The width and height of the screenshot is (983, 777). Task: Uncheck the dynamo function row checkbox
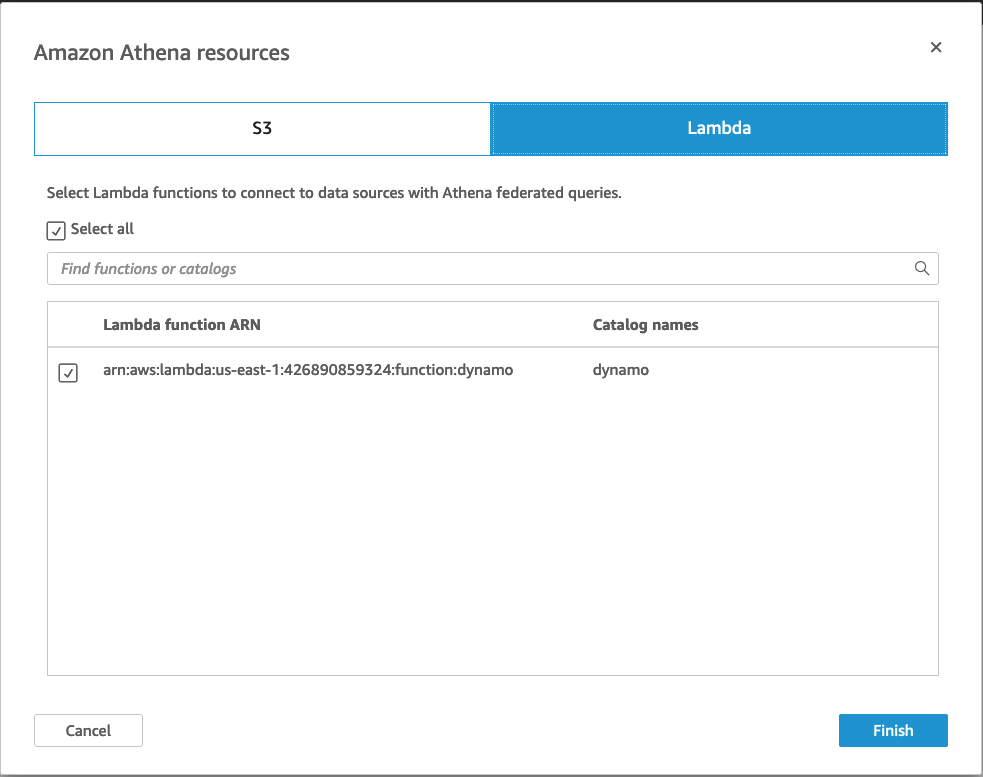point(68,373)
